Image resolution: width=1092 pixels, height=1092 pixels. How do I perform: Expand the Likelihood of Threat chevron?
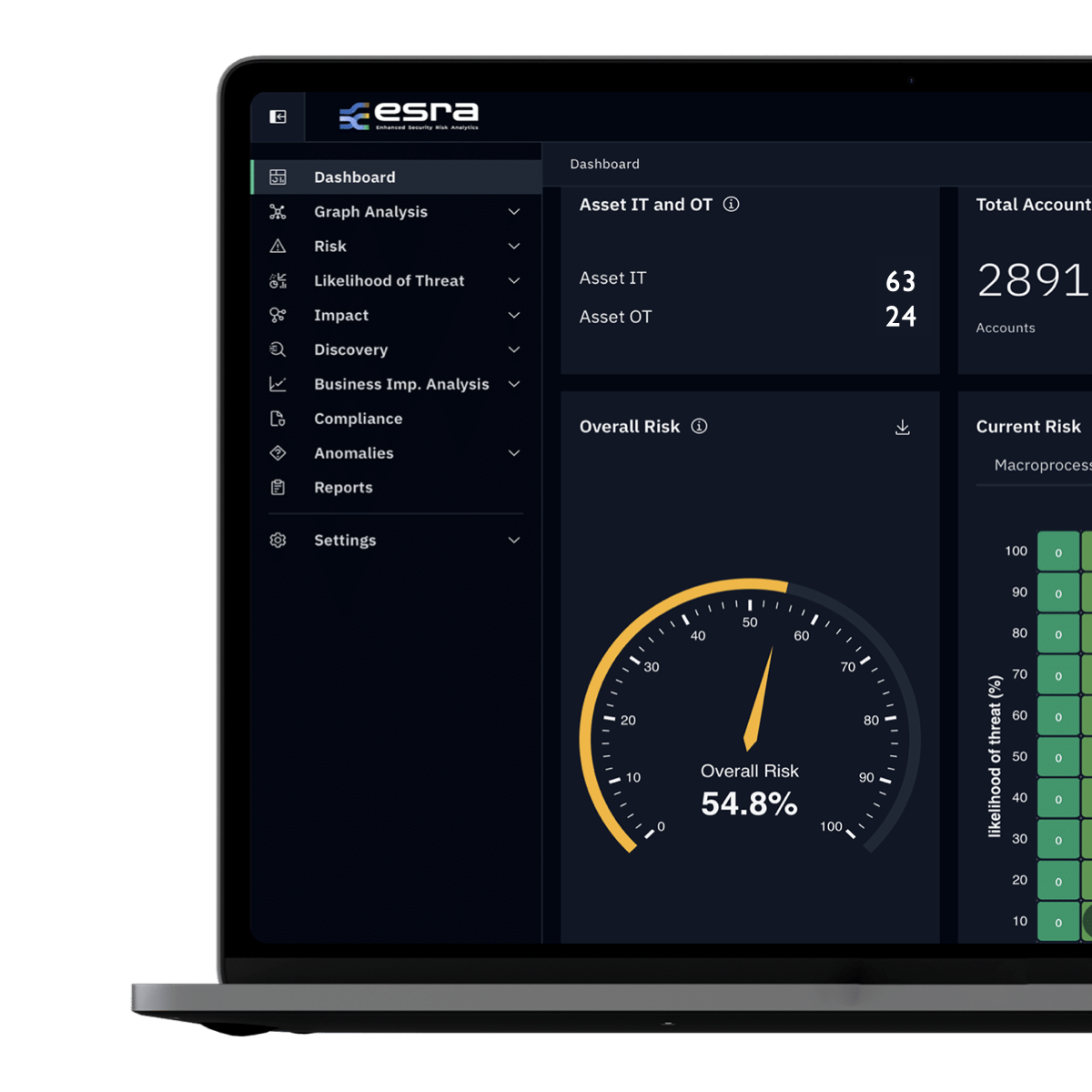(514, 281)
